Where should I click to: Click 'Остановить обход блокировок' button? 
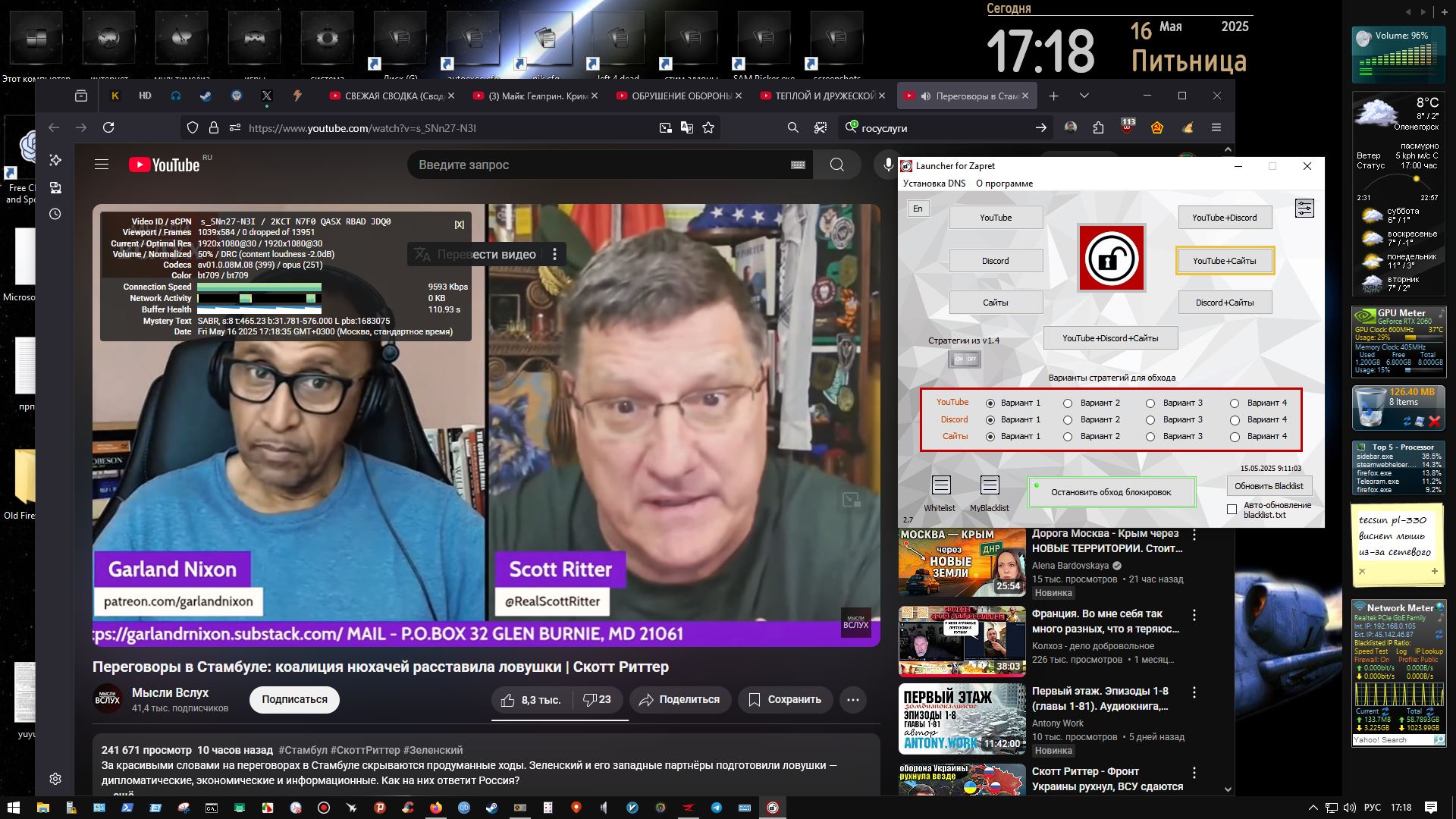pyautogui.click(x=1111, y=492)
